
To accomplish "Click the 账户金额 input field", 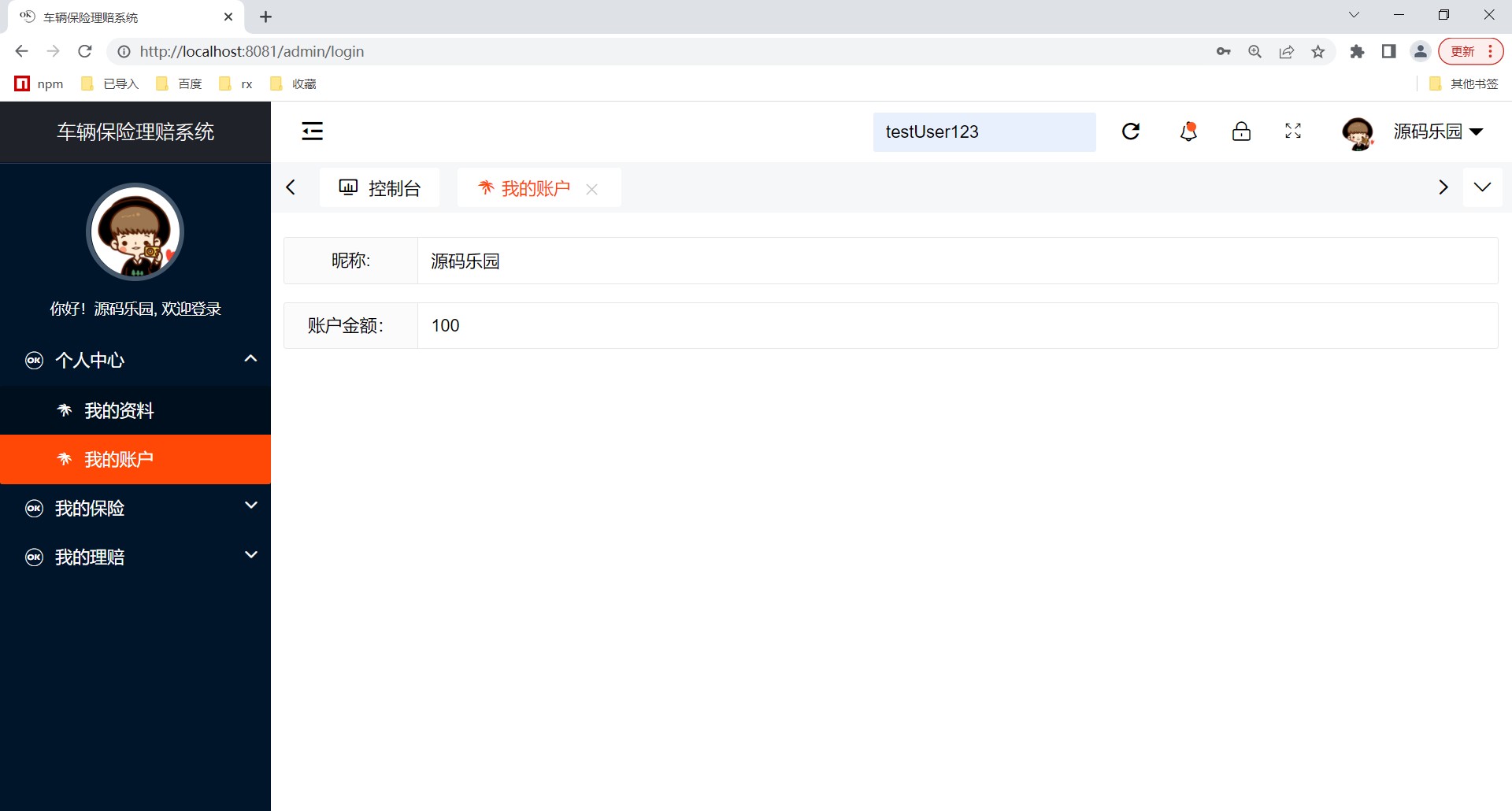I will 957,325.
